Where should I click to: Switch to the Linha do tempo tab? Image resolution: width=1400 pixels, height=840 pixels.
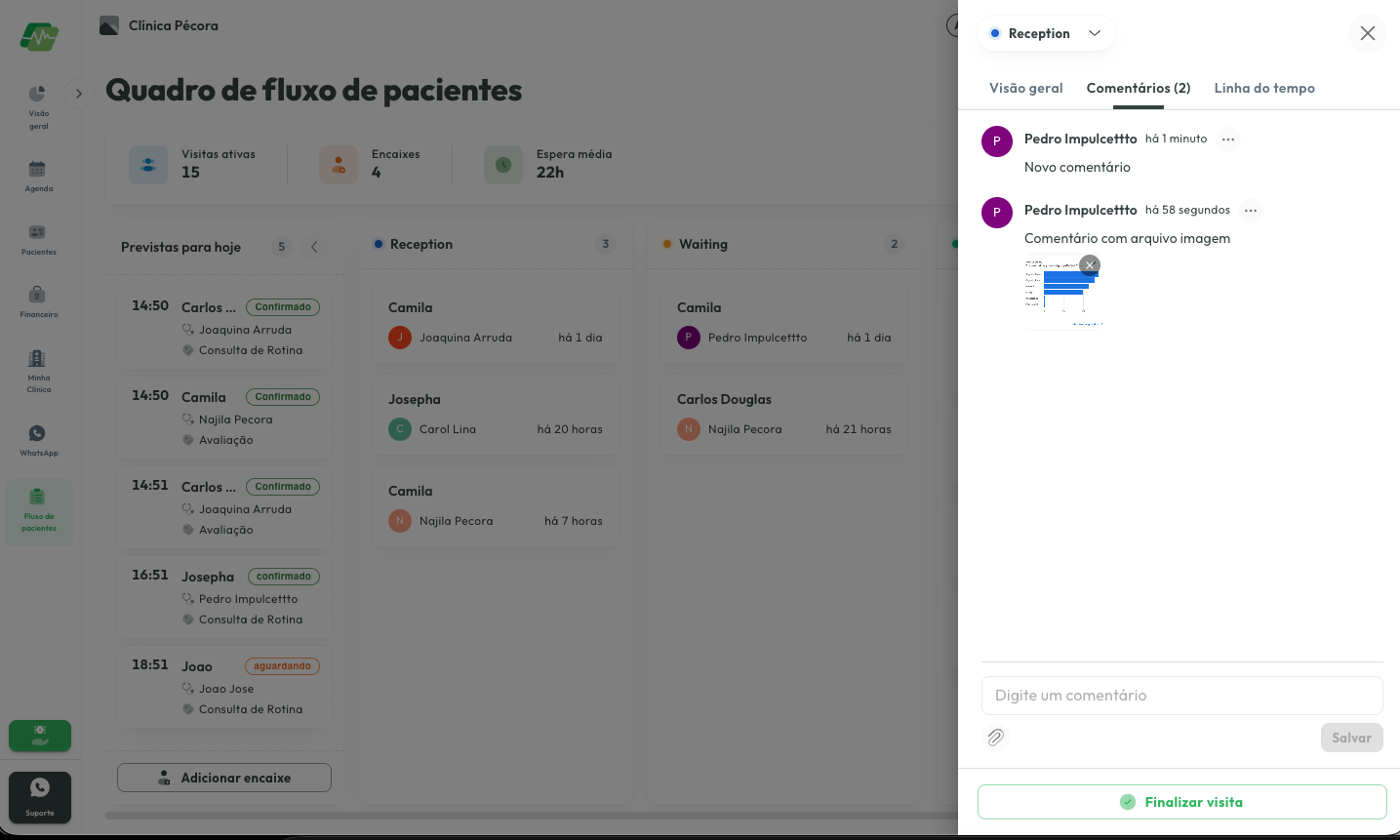point(1264,88)
